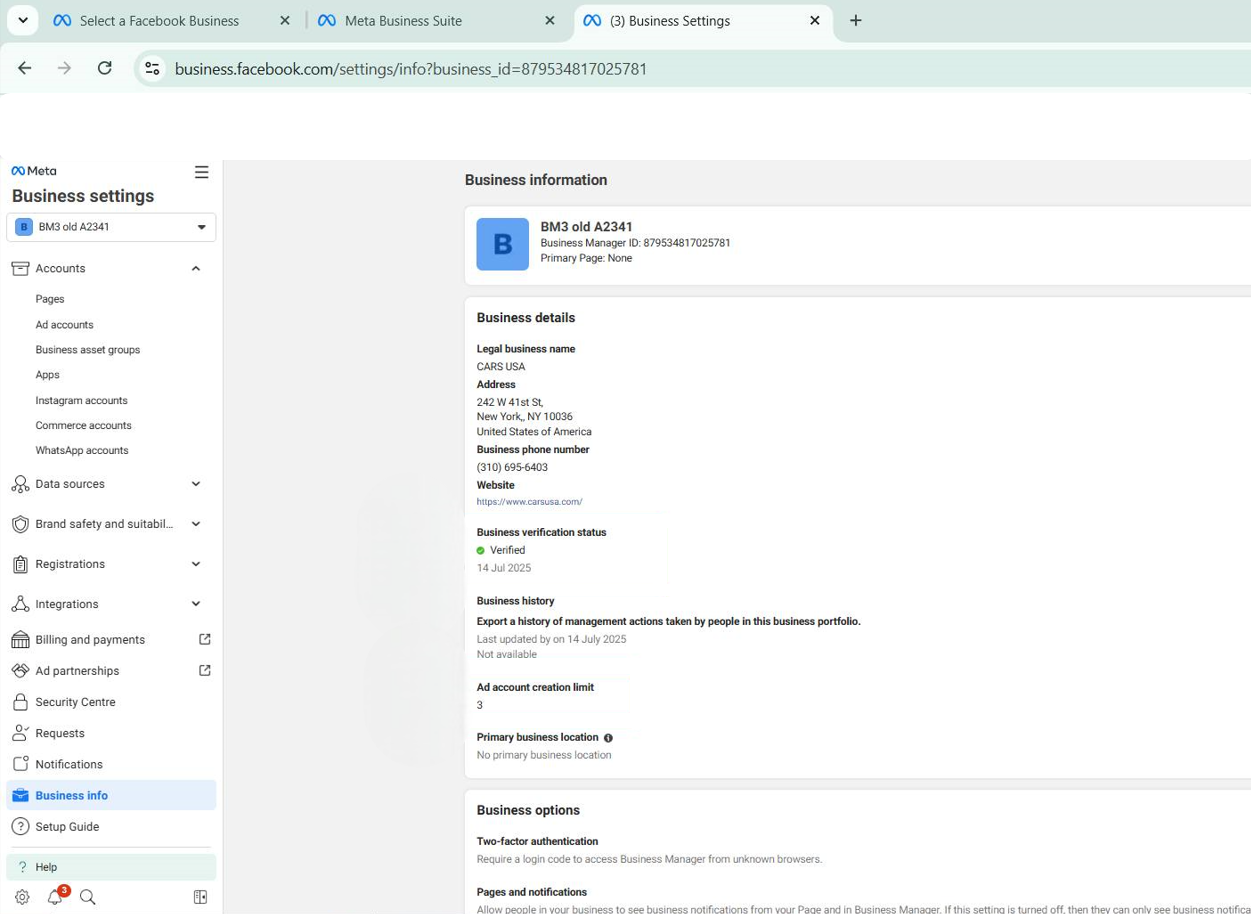Click the site information icon in address bar

point(152,68)
